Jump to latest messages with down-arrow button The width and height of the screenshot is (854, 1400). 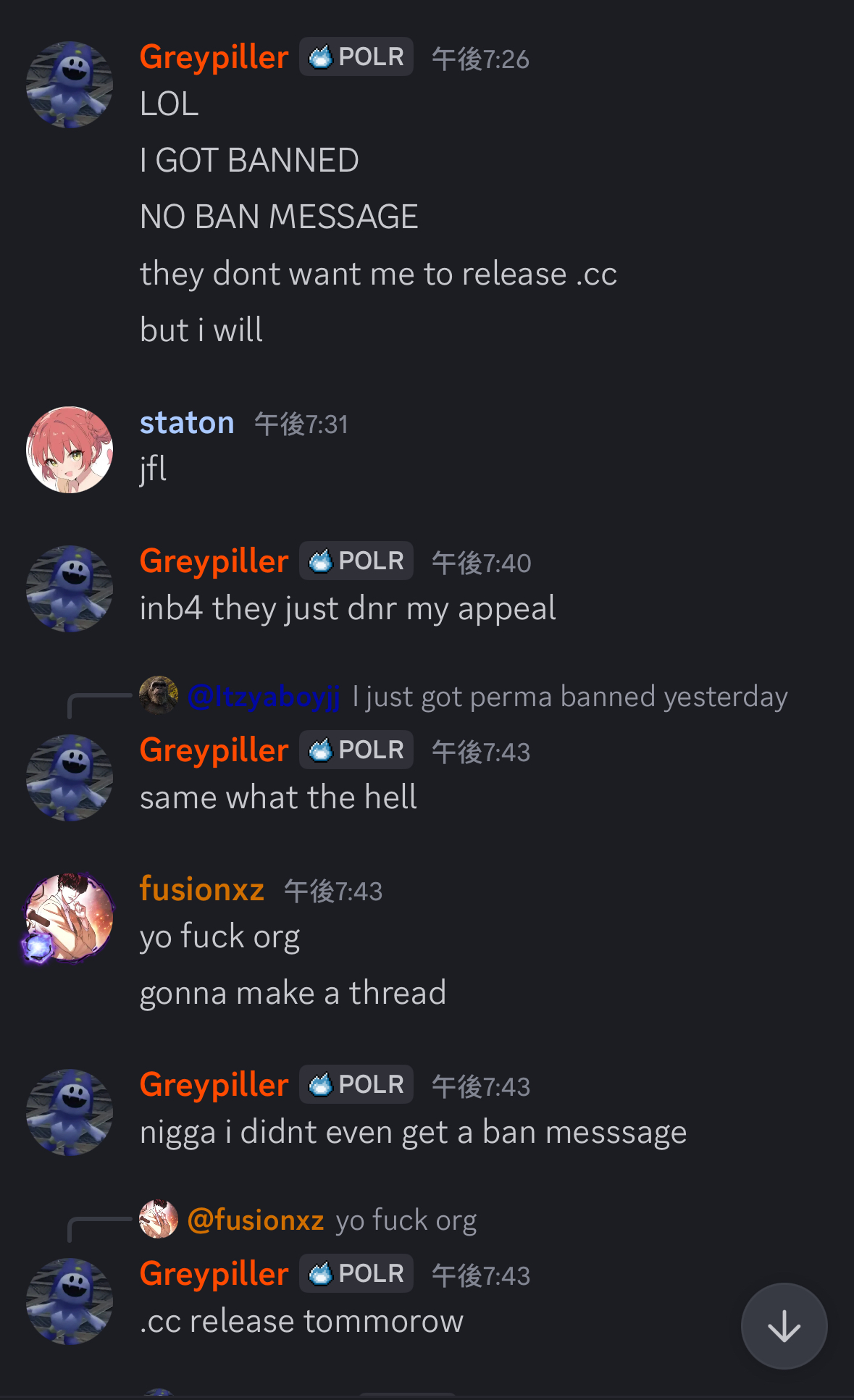(784, 1326)
